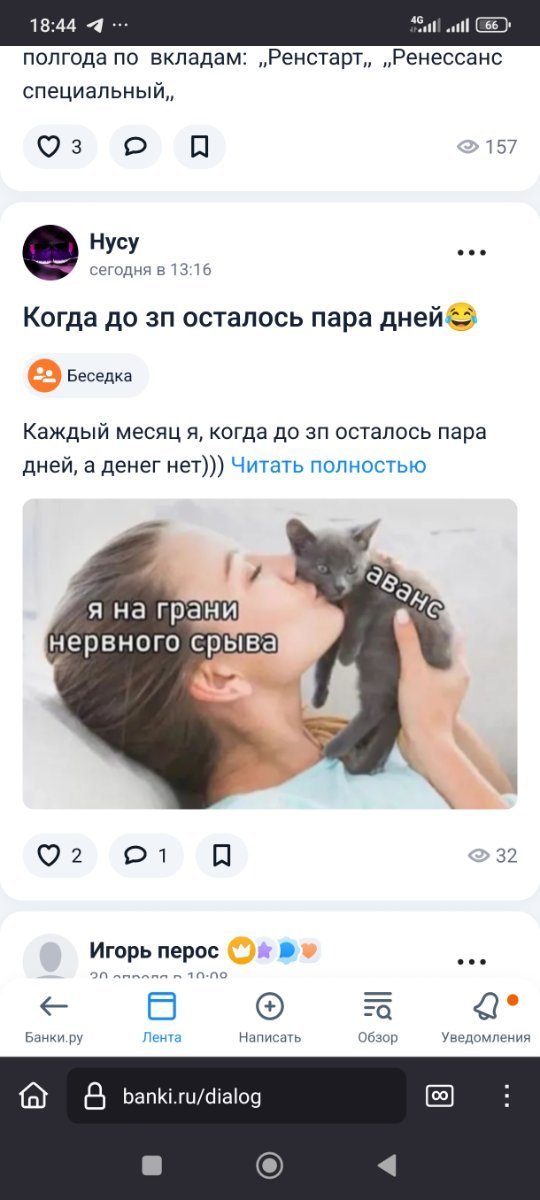The height and width of the screenshot is (1200, 540).
Task: Like the top post with 3 likes
Action: click(60, 147)
